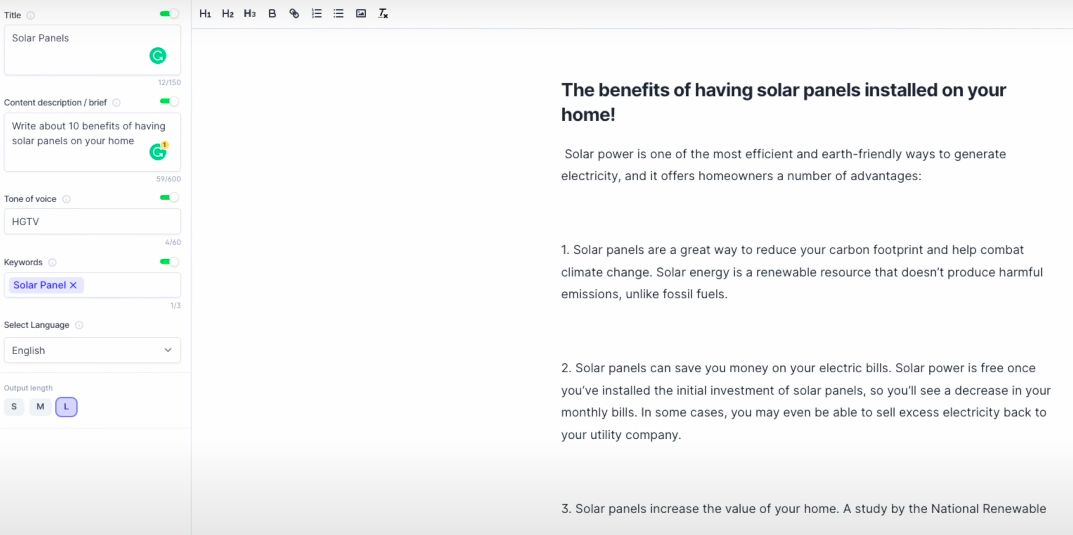
Task: Insert a hyperlink with the link icon
Action: click(294, 13)
